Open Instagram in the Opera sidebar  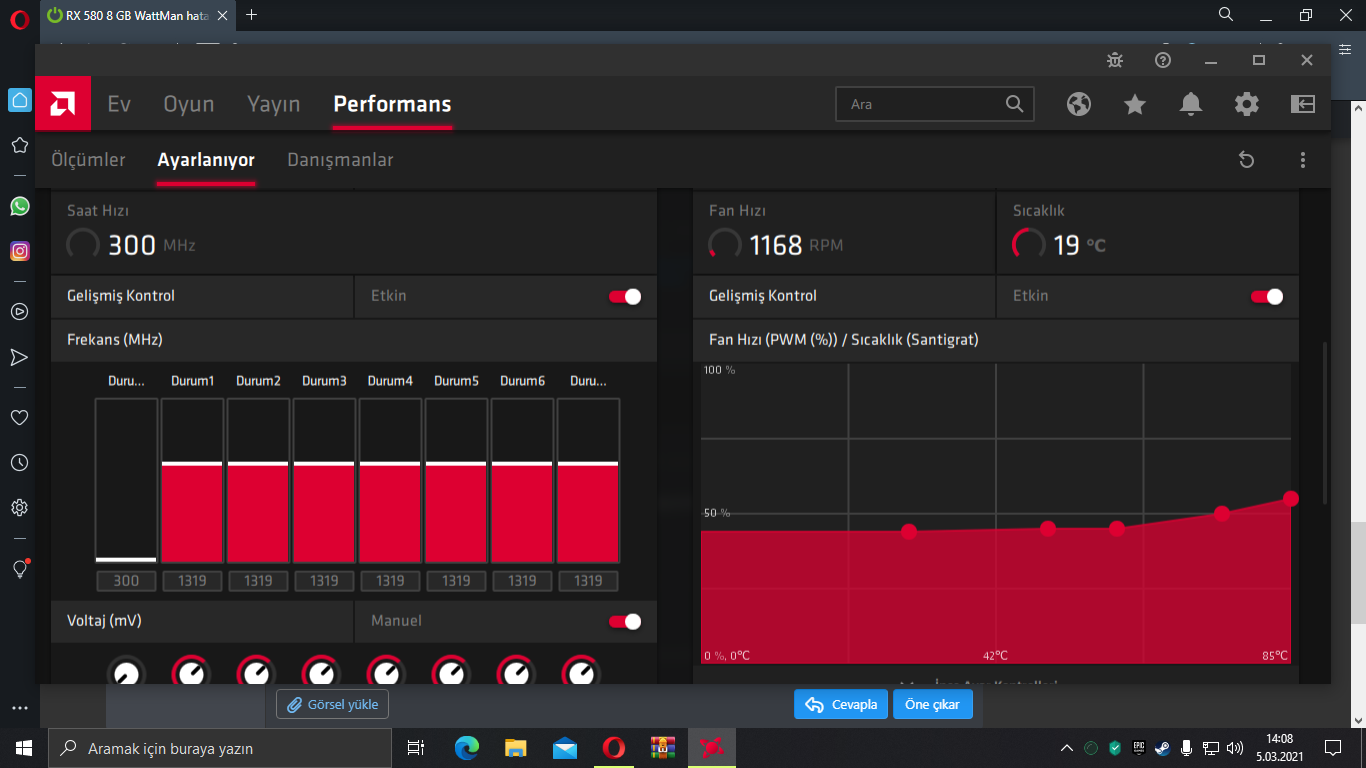pyautogui.click(x=19, y=251)
